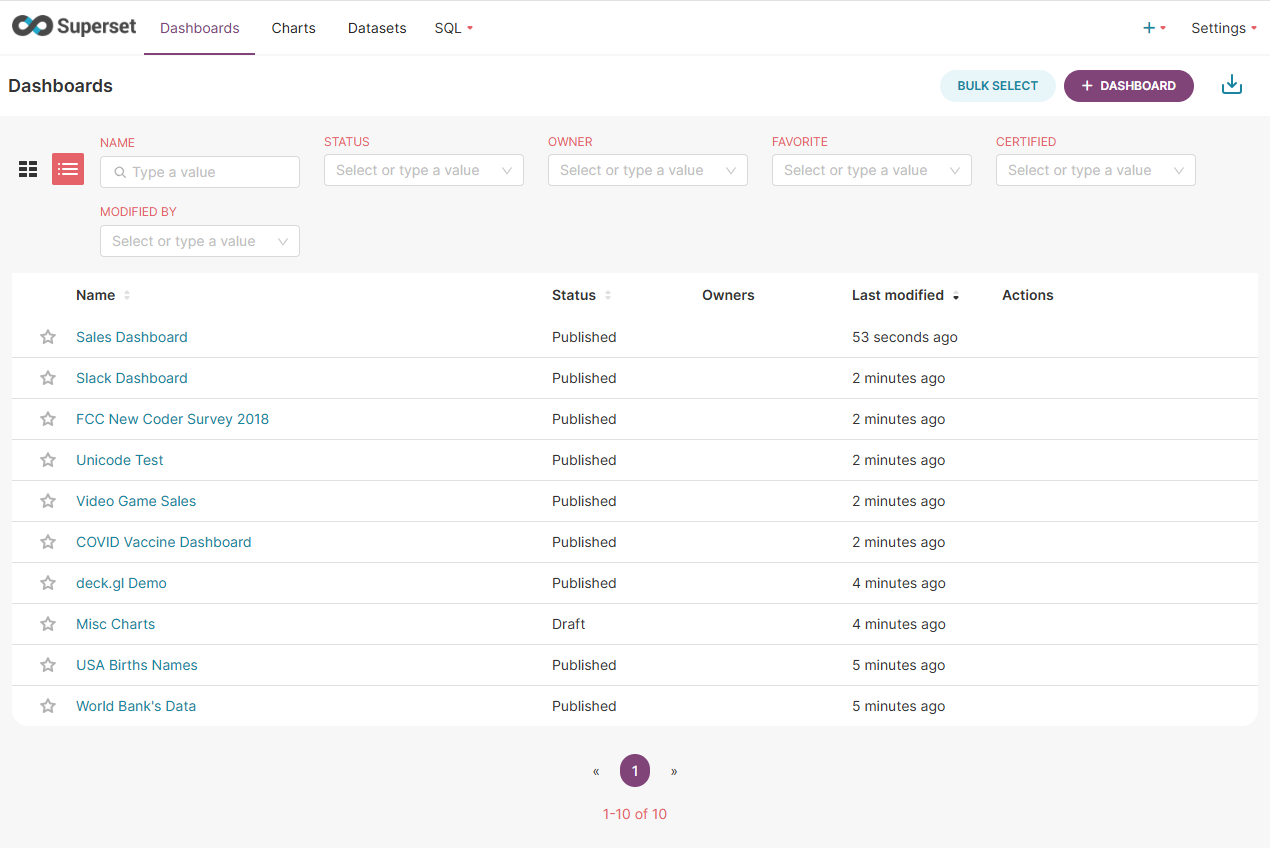Star FCC New Coder Survey 2018
The height and width of the screenshot is (848, 1270).
point(48,419)
